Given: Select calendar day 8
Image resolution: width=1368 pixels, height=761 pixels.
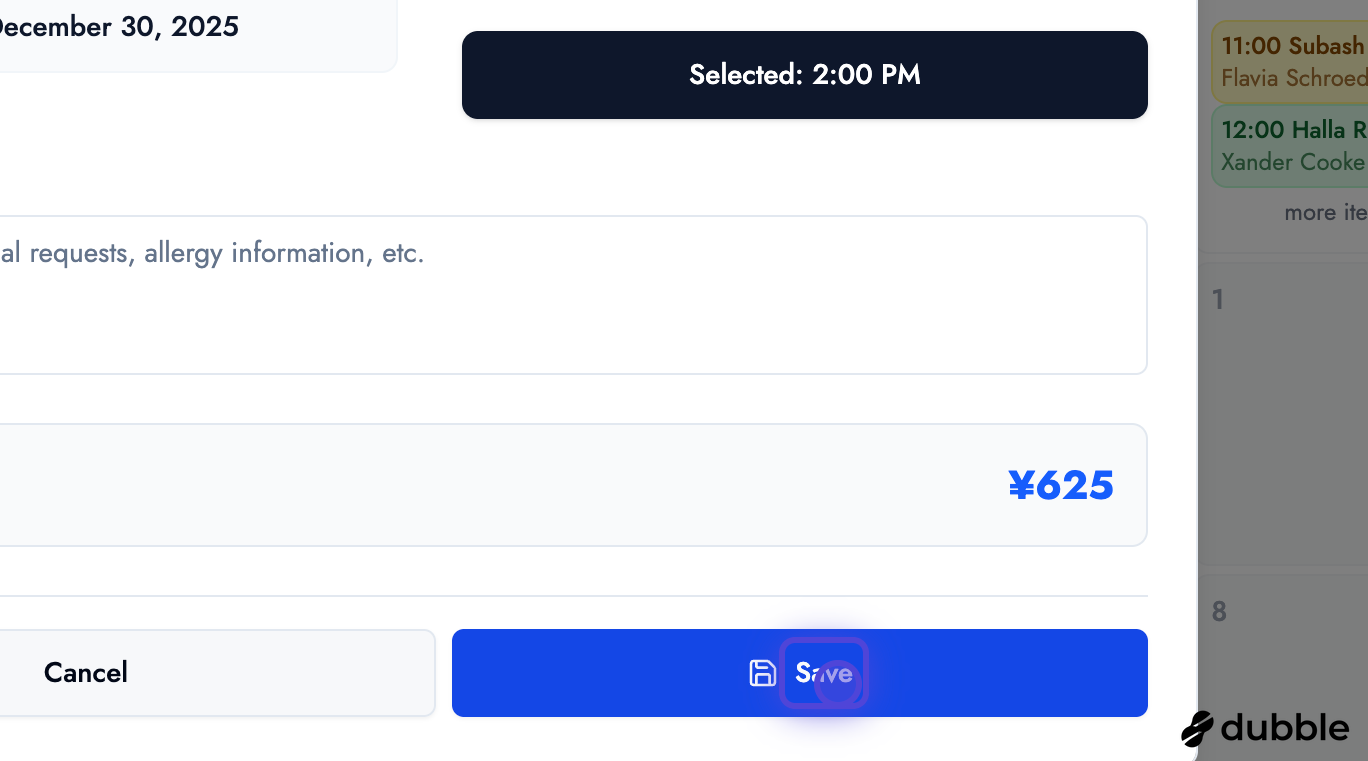Looking at the screenshot, I should 1218,611.
